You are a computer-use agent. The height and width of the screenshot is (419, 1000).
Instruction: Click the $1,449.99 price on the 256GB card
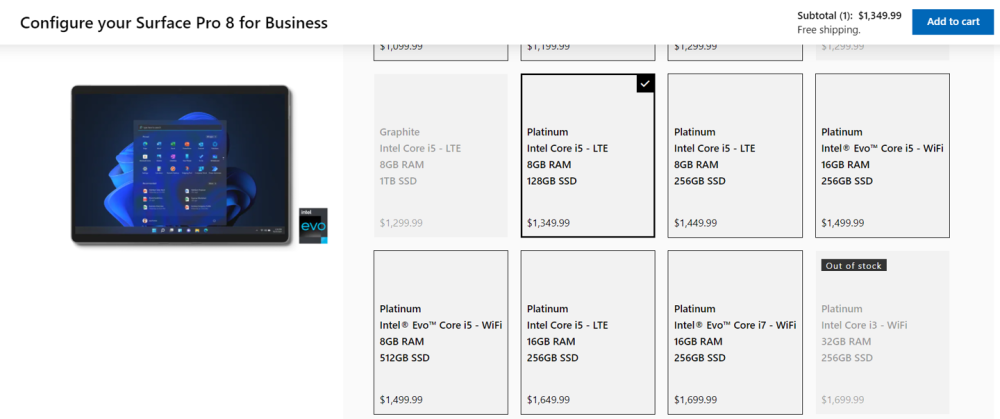[695, 223]
